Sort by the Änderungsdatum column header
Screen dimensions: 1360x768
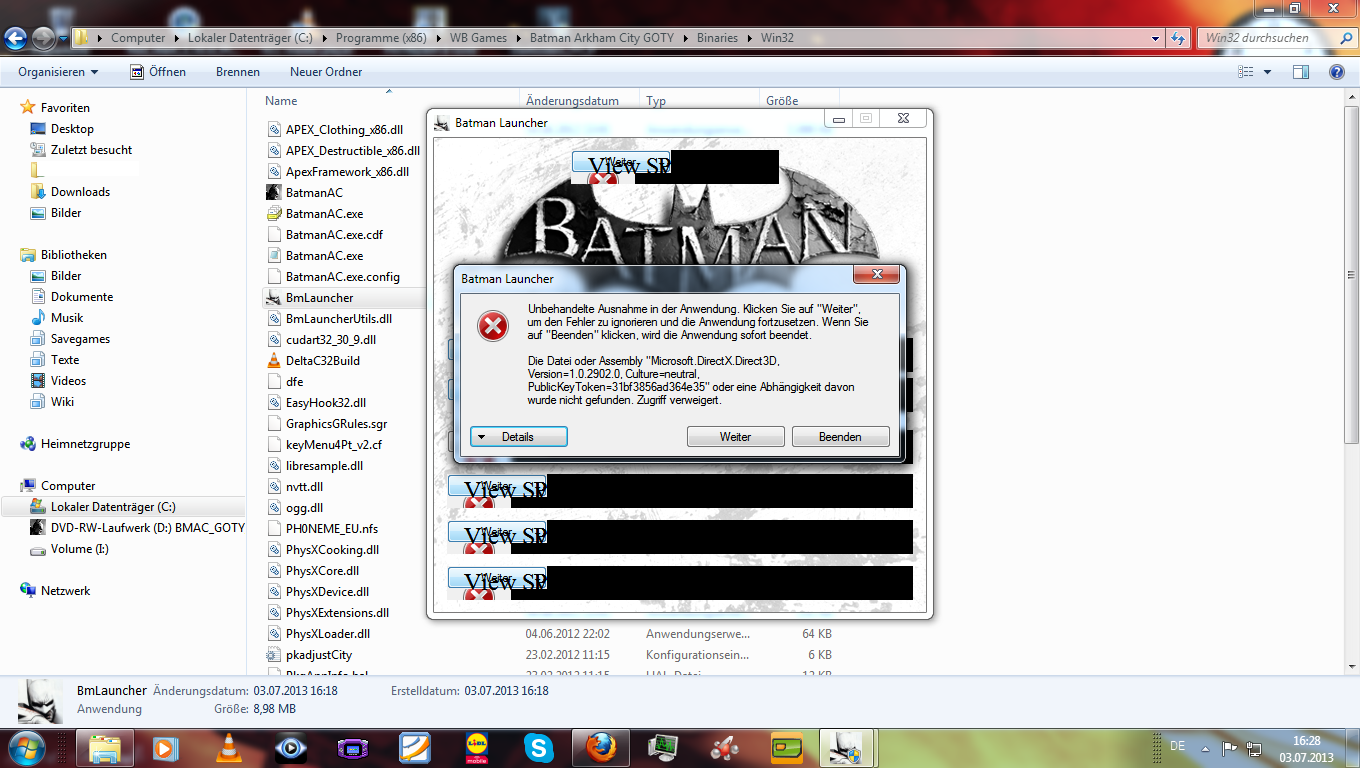572,101
